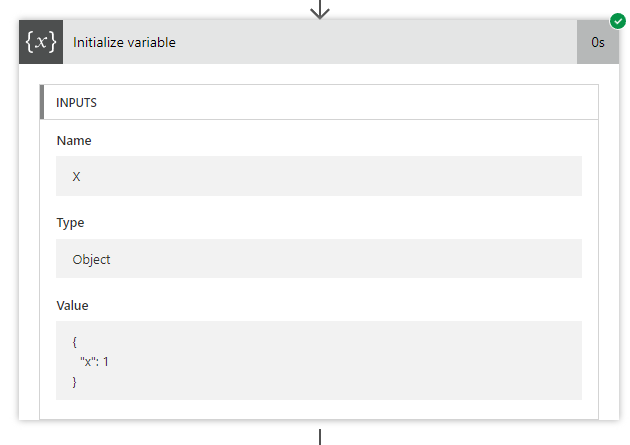Click the Name field containing X
The image size is (630, 445).
pos(319,176)
